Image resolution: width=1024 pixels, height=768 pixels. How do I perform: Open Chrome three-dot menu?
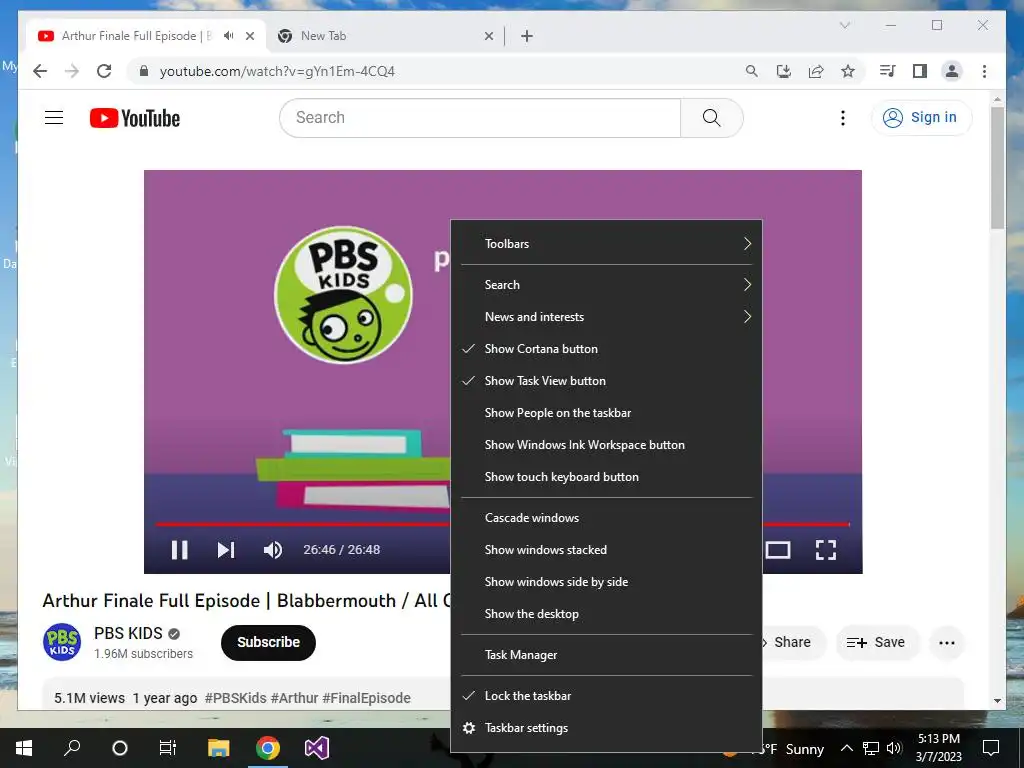[x=984, y=71]
